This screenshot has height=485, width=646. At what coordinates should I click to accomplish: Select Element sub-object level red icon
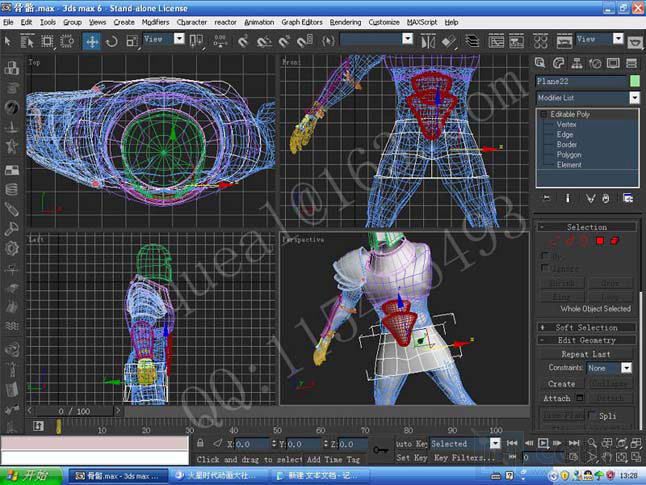pyautogui.click(x=615, y=240)
